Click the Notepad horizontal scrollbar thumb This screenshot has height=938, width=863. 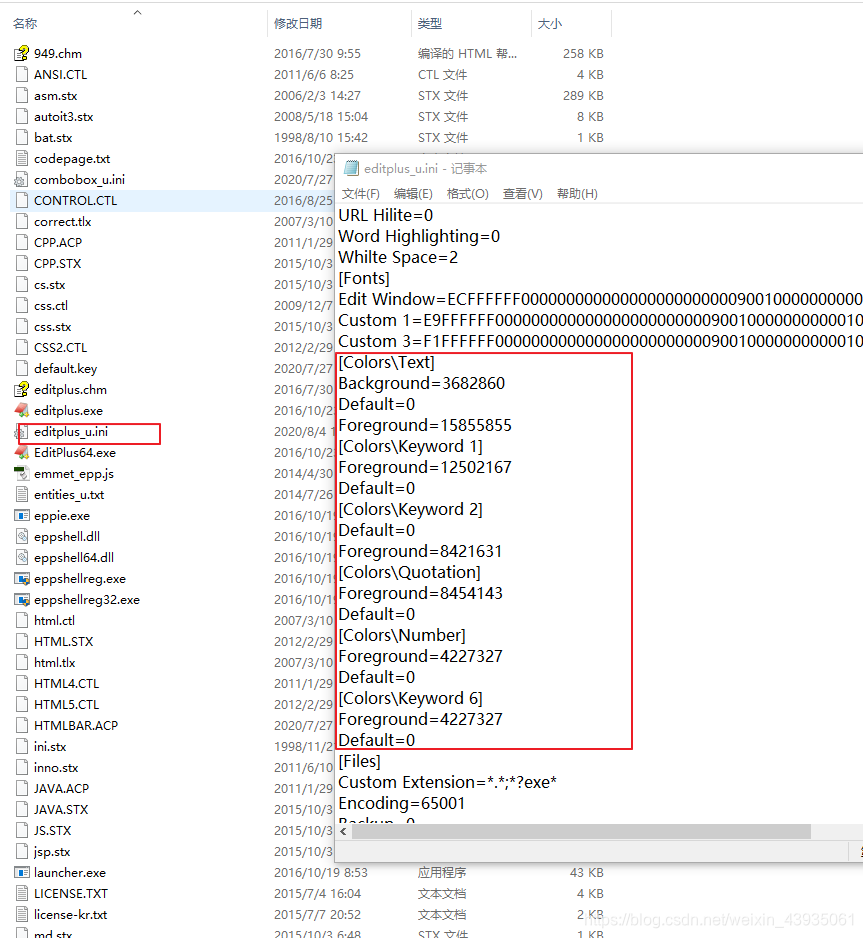(x=581, y=832)
